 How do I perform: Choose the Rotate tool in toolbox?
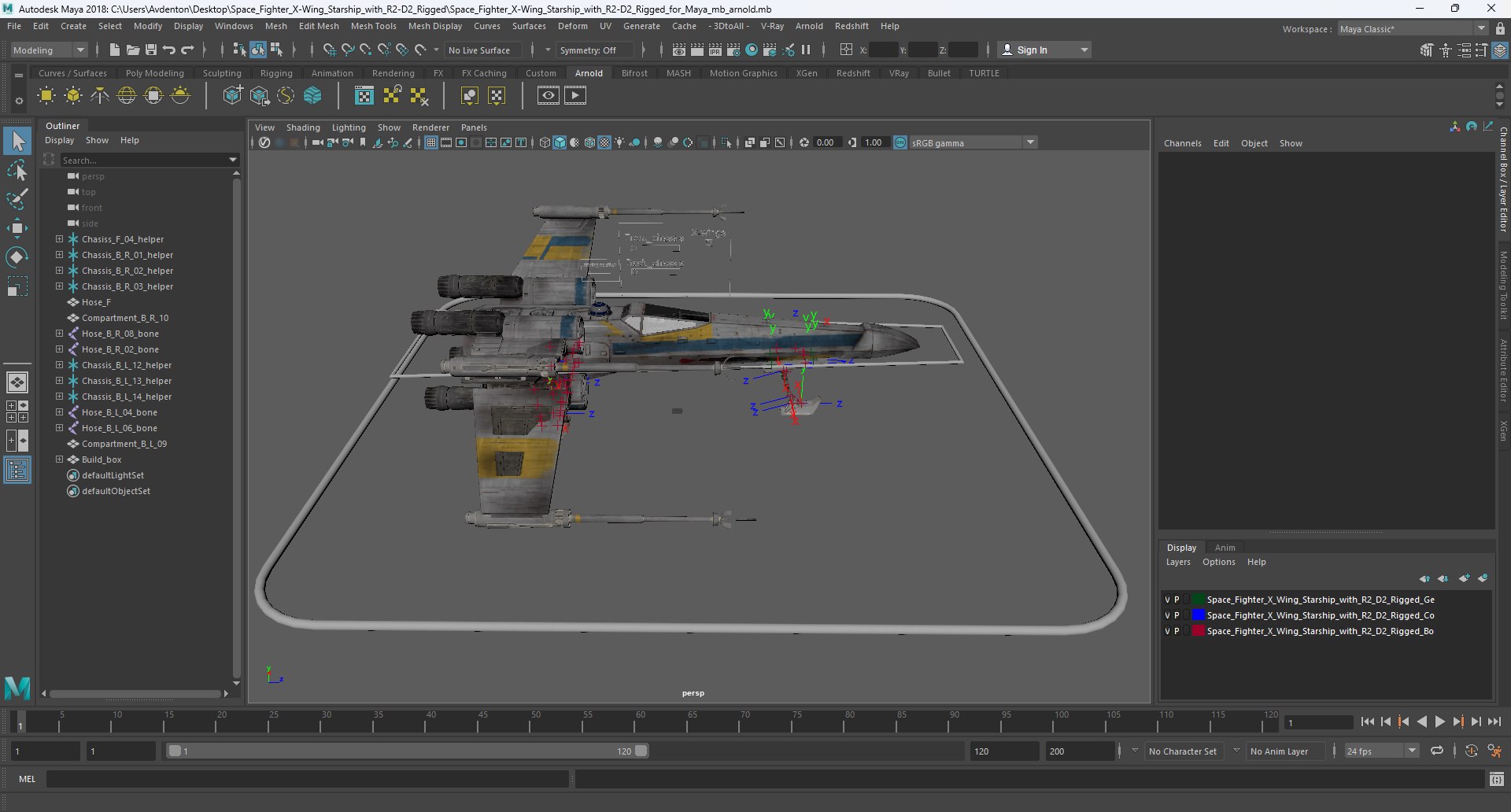17,257
